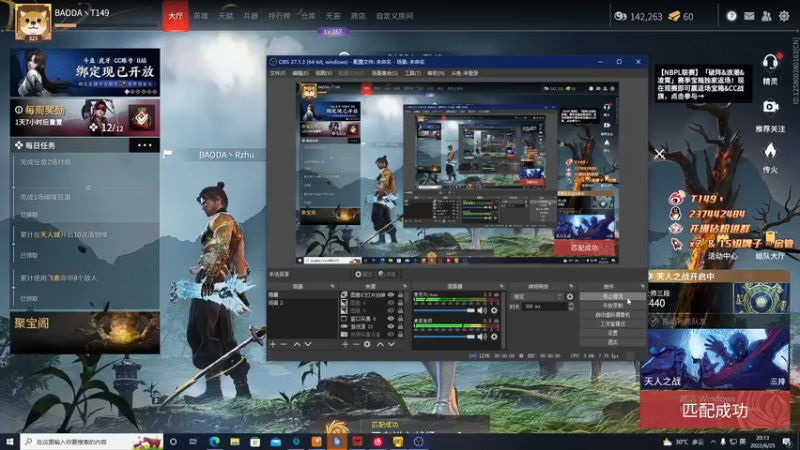Open 每日任务 three-dots menu
The image size is (800, 450).
(144, 145)
